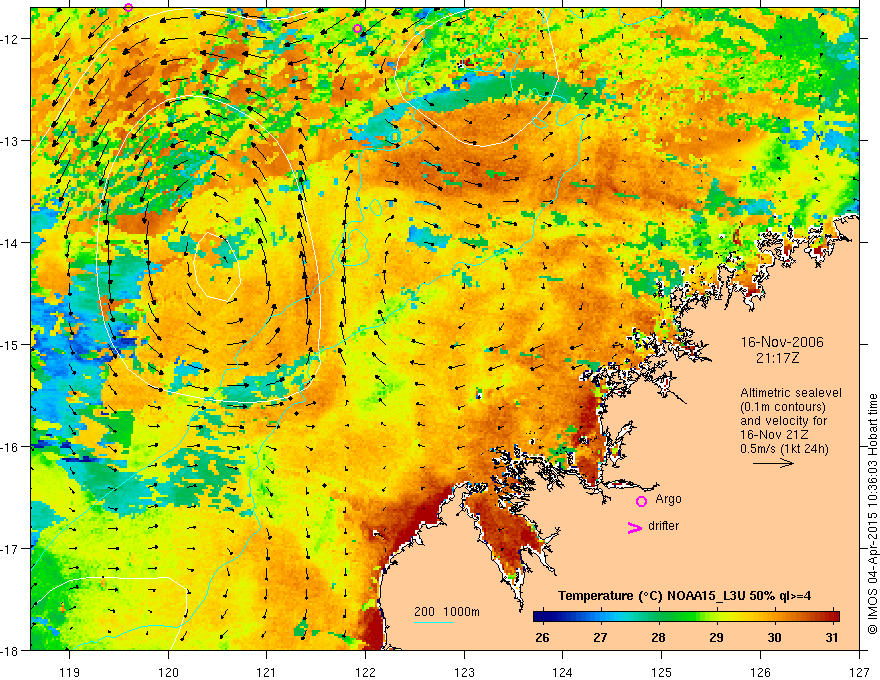Click the longitude axis label '124'
The width and height of the screenshot is (880, 680).
[563, 672]
